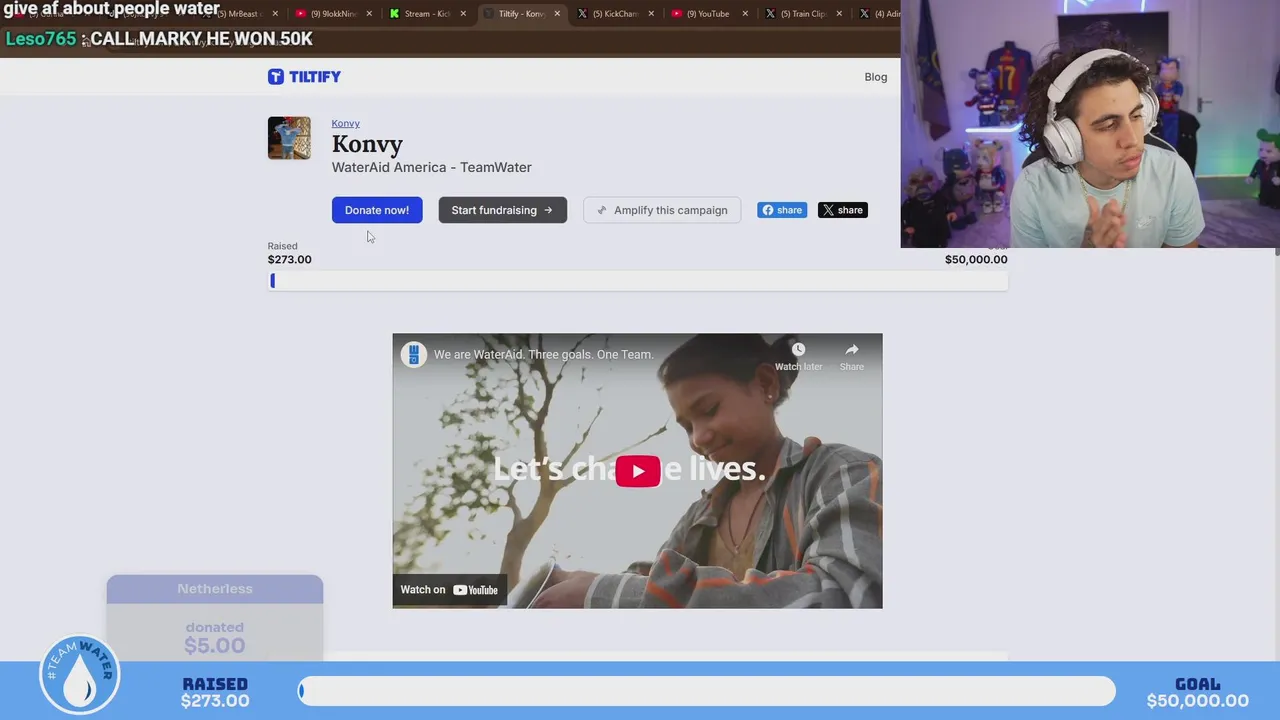Image resolution: width=1280 pixels, height=720 pixels.
Task: Open the Blog link in the header
Action: click(x=875, y=77)
